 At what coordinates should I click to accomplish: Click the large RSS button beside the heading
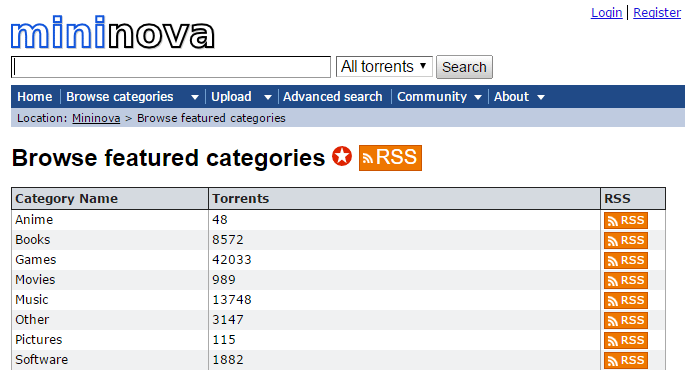[390, 158]
